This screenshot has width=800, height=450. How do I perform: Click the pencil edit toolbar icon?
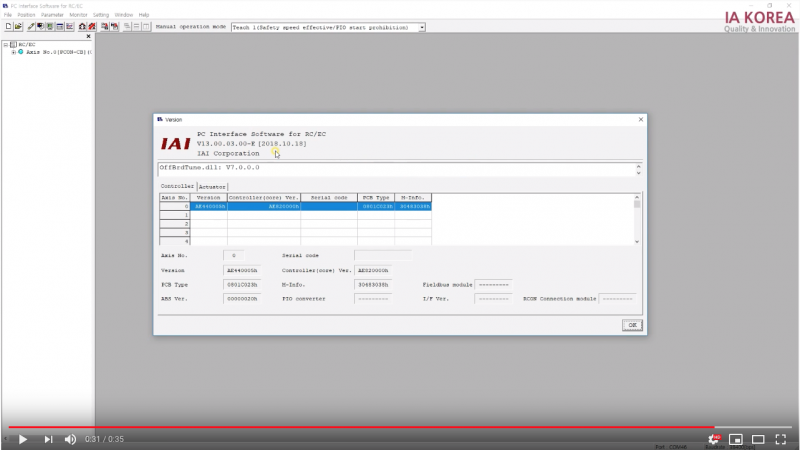(31, 27)
